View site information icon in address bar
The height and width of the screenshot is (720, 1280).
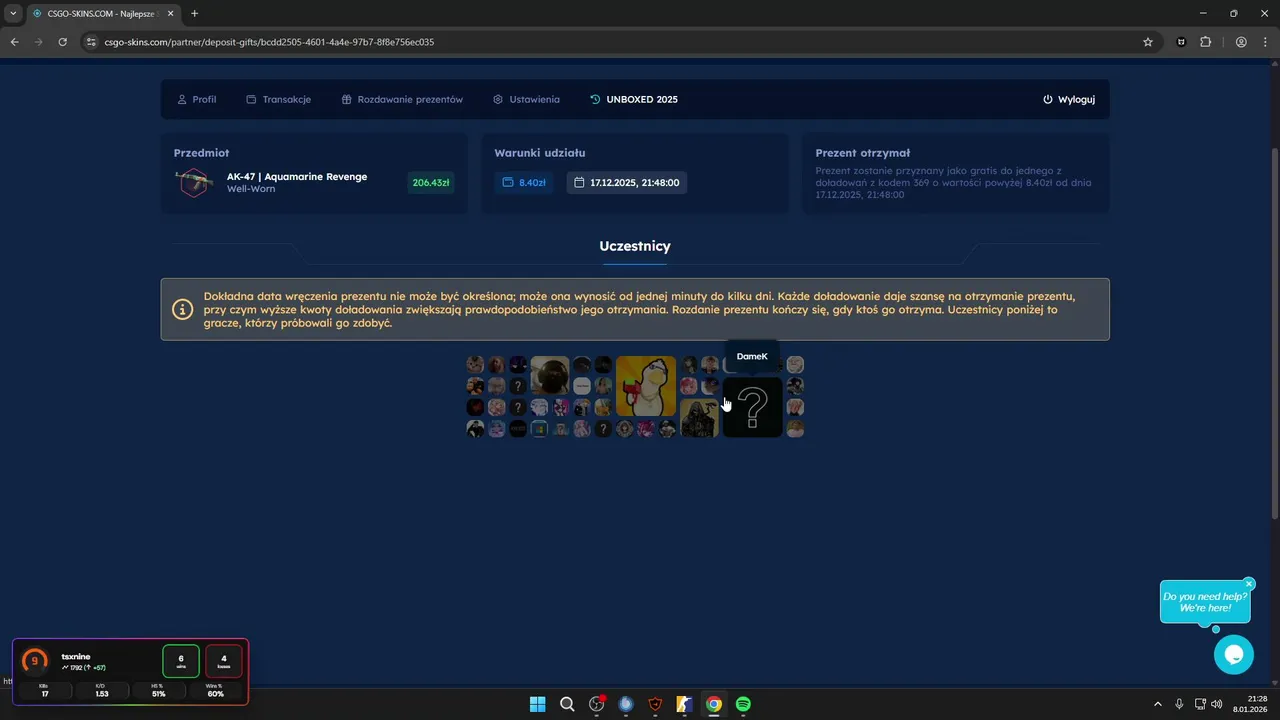tap(91, 42)
